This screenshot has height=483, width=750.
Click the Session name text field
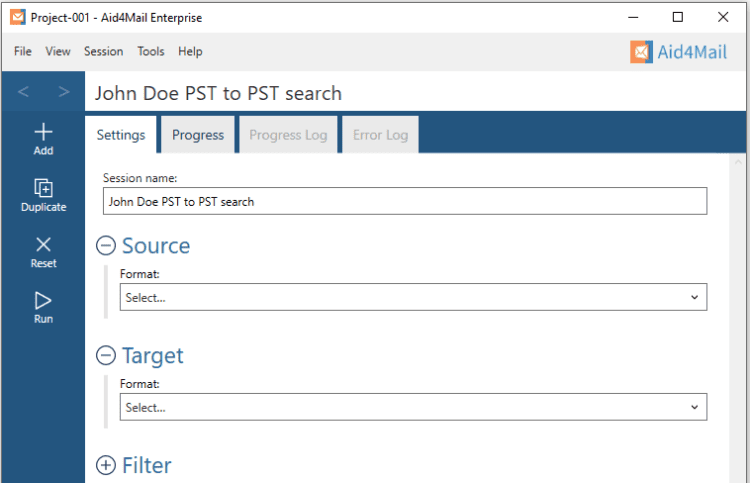pos(405,201)
